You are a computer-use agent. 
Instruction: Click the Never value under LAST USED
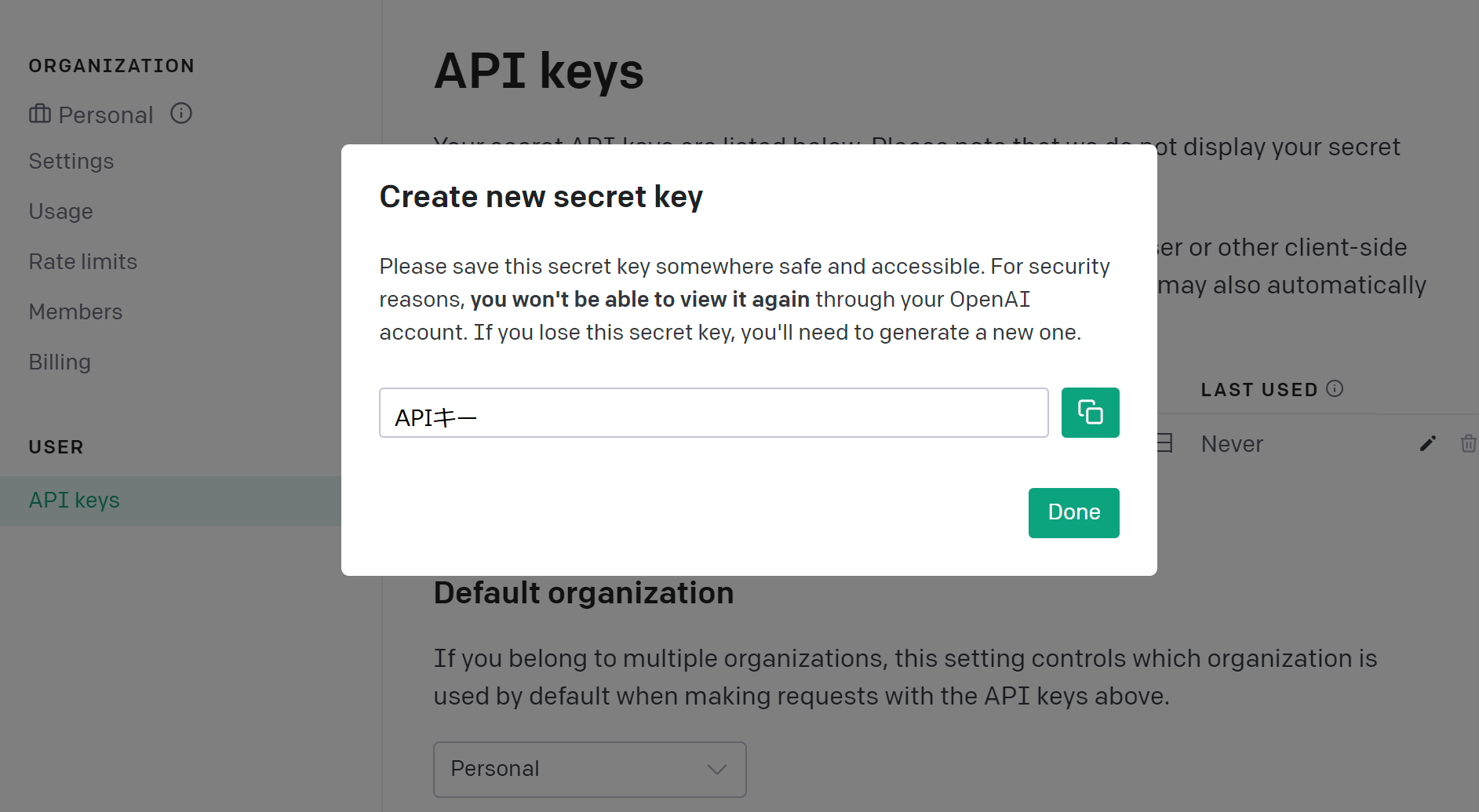1232,444
